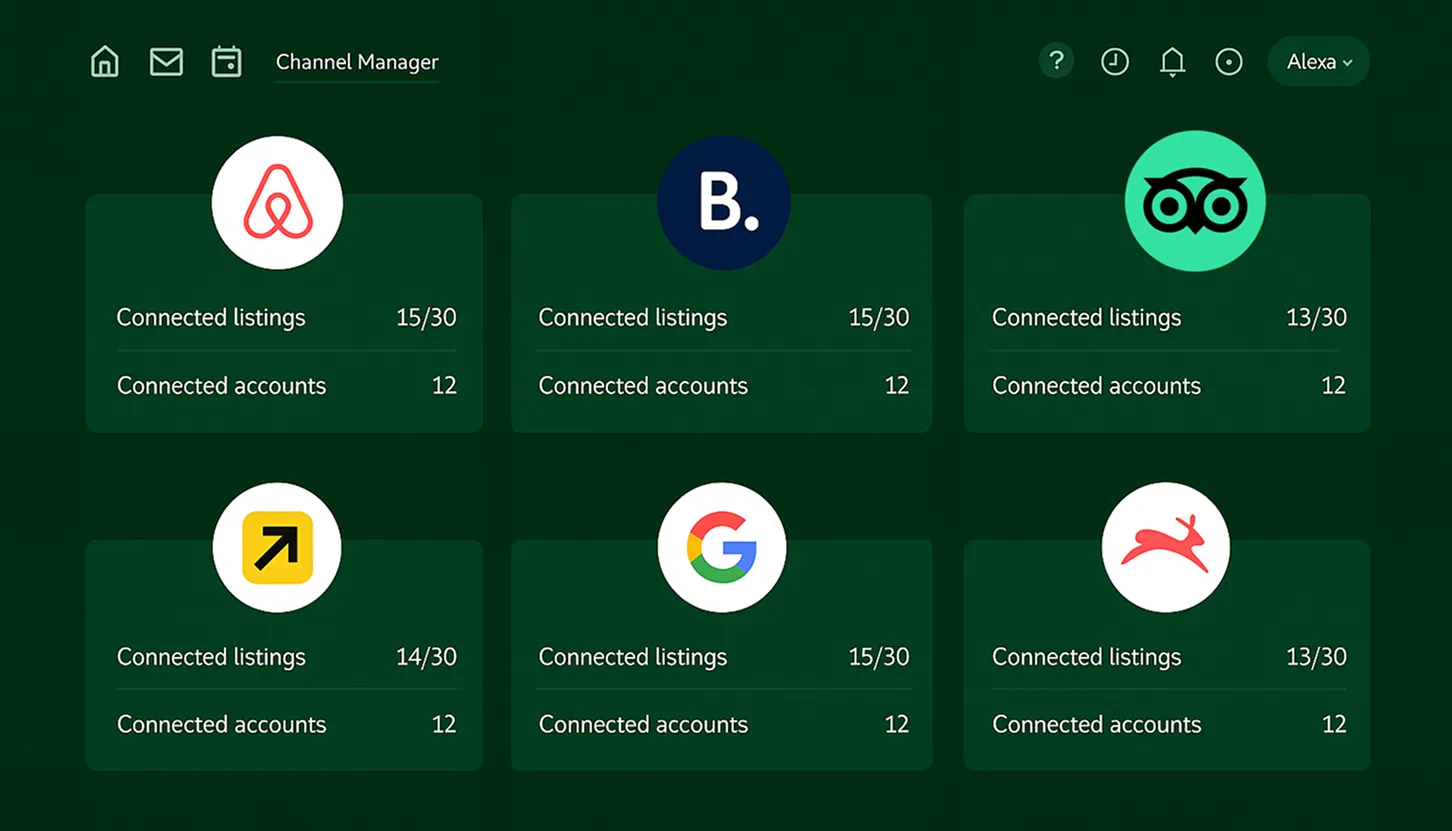Click the Airbnb channel logo
1452x831 pixels.
pos(277,203)
